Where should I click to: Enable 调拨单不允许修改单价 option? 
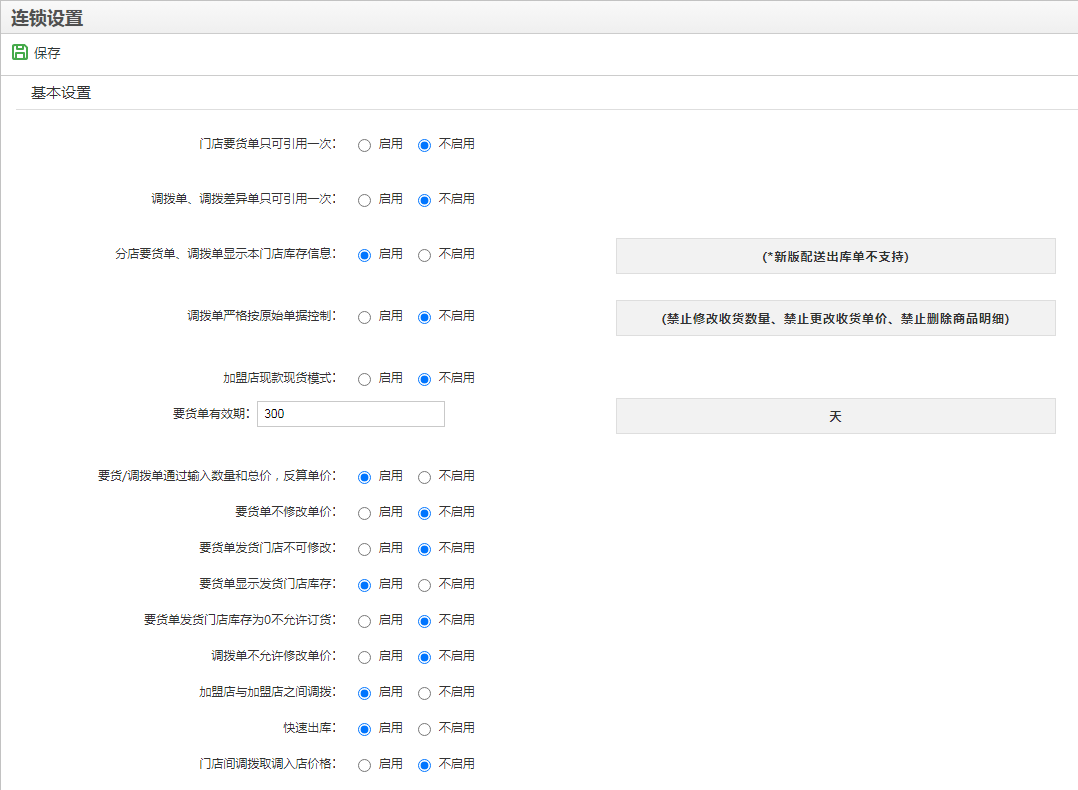tap(365, 657)
